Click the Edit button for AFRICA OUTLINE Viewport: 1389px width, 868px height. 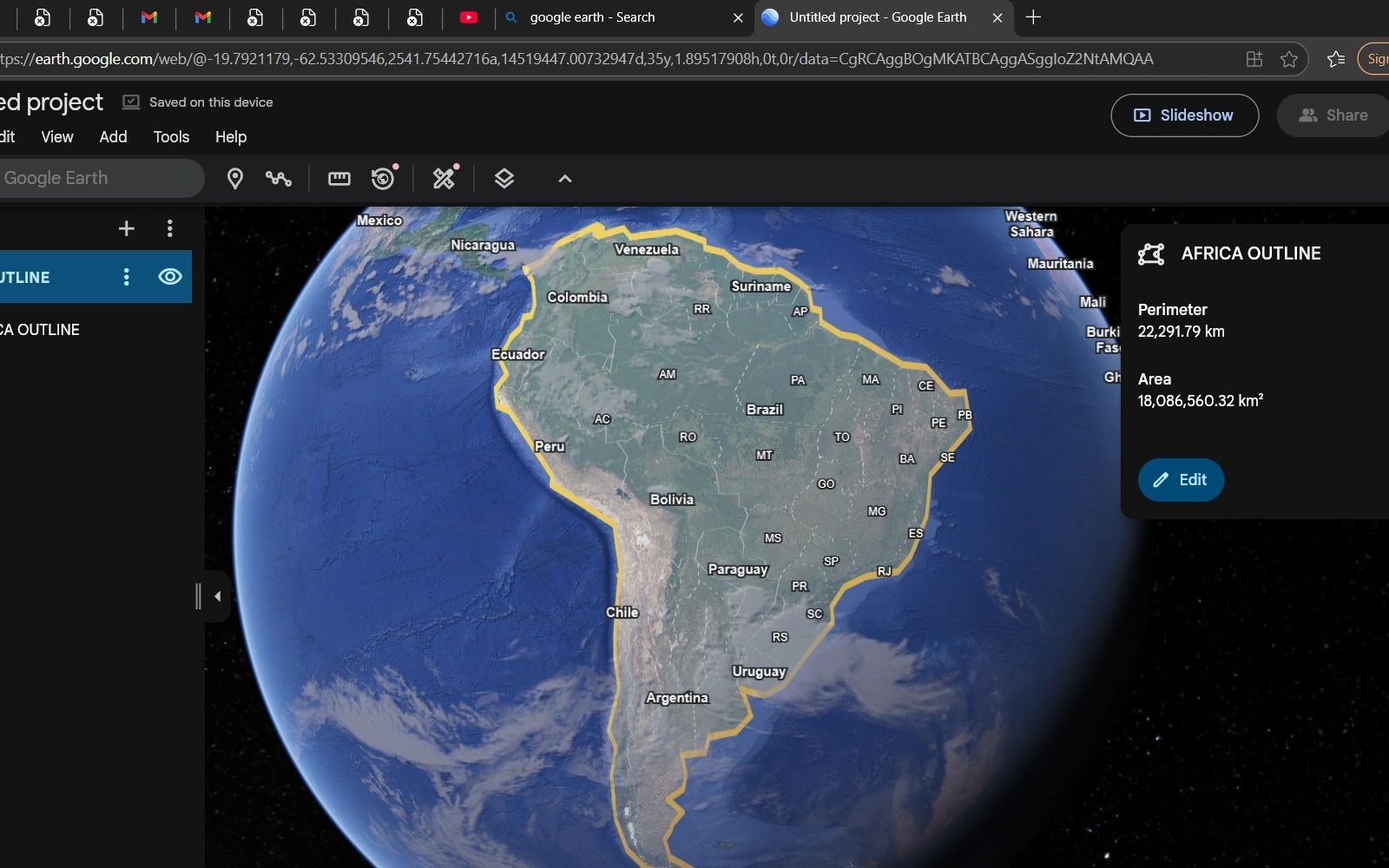pos(1181,480)
